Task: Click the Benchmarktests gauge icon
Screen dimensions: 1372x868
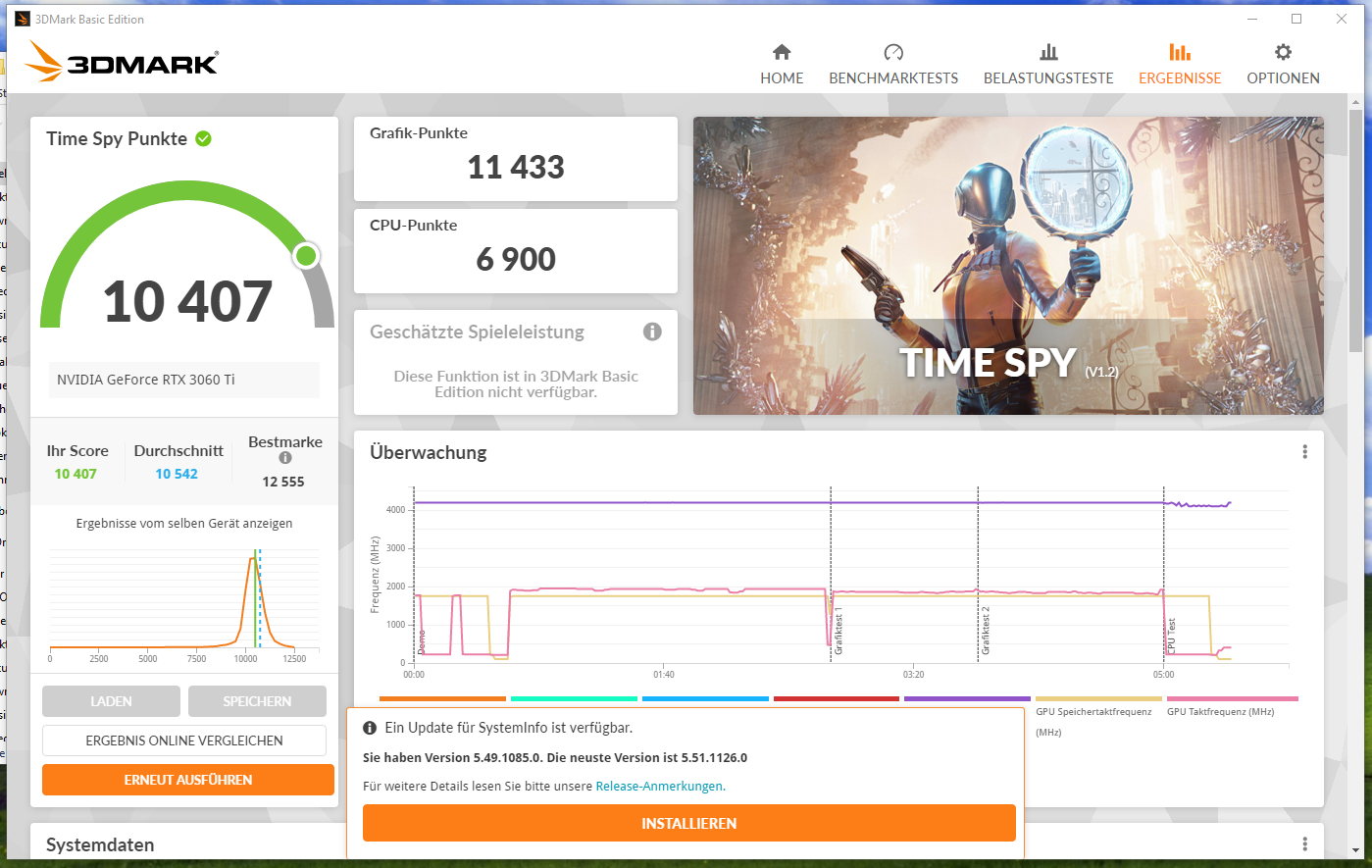Action: tap(893, 52)
